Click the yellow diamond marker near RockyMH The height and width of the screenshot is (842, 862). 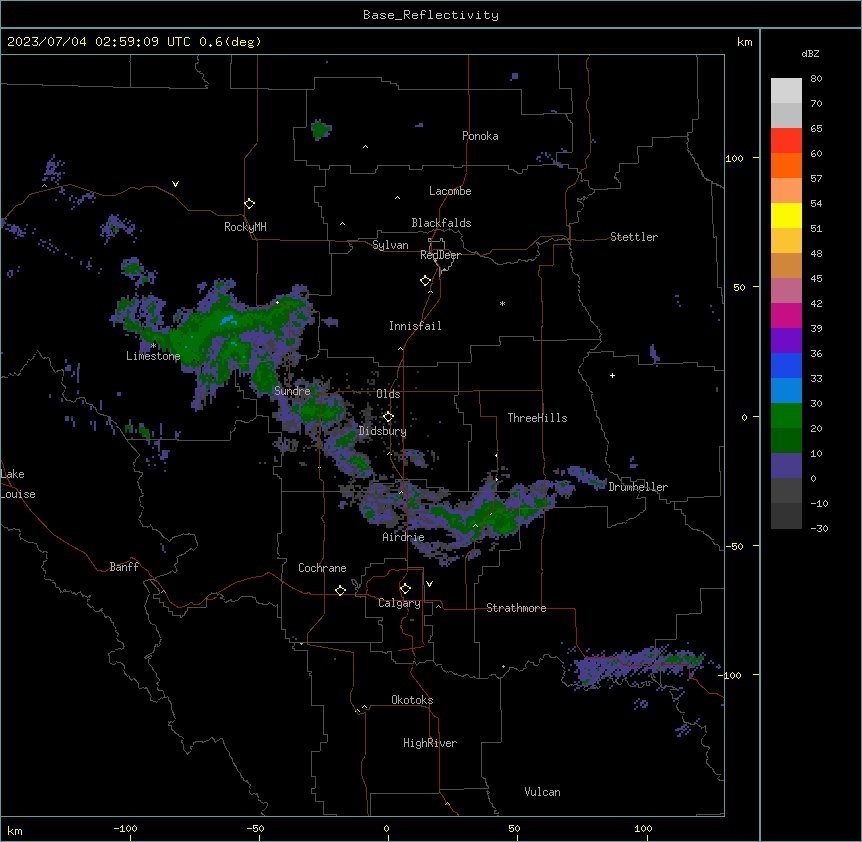pyautogui.click(x=249, y=204)
